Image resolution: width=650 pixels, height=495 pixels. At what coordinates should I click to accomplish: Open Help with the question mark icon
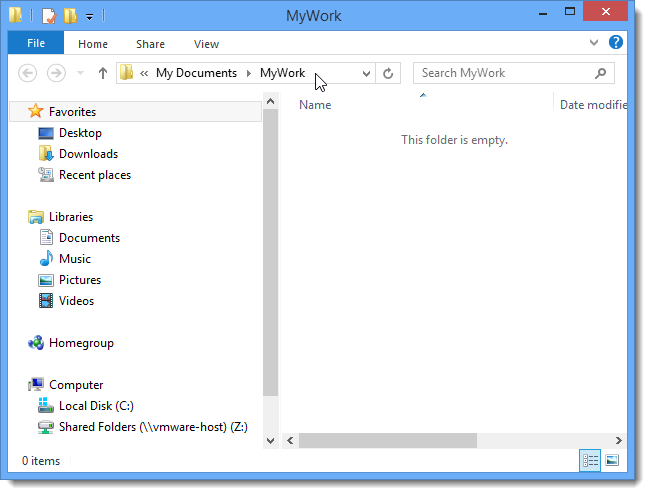coord(616,42)
